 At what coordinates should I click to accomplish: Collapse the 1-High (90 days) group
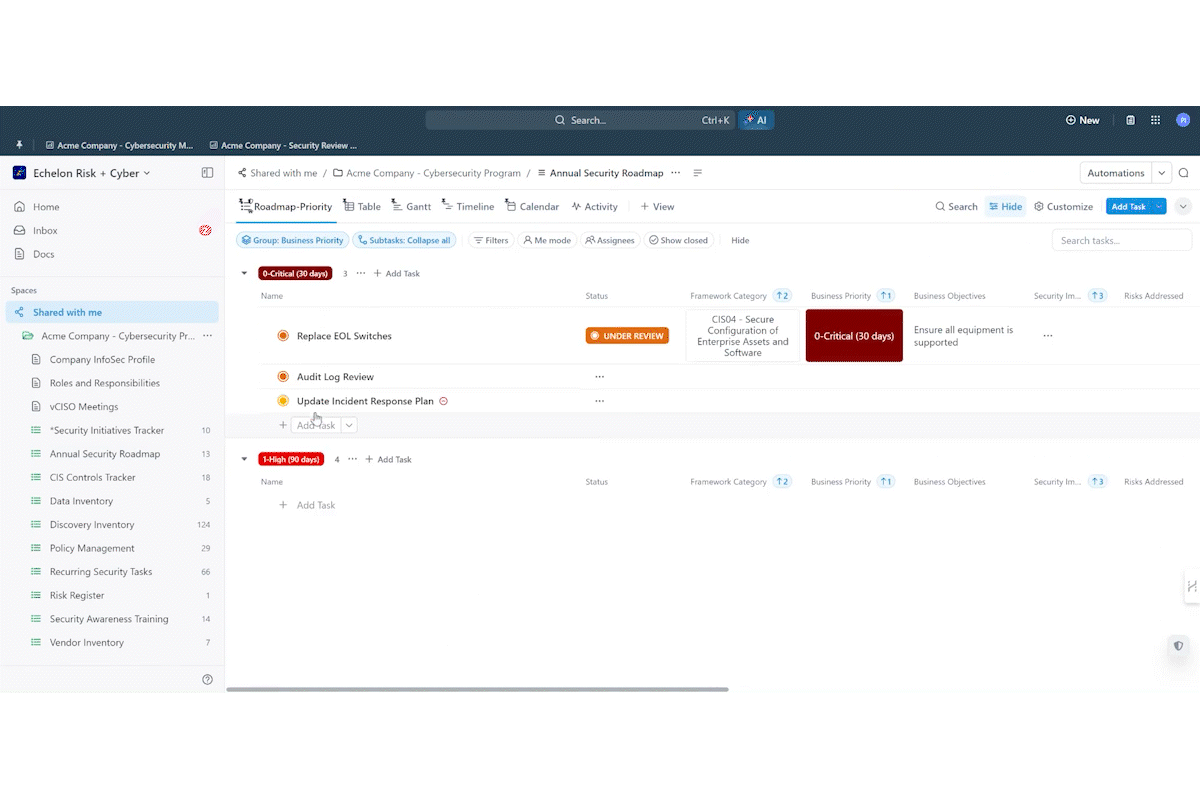(244, 459)
